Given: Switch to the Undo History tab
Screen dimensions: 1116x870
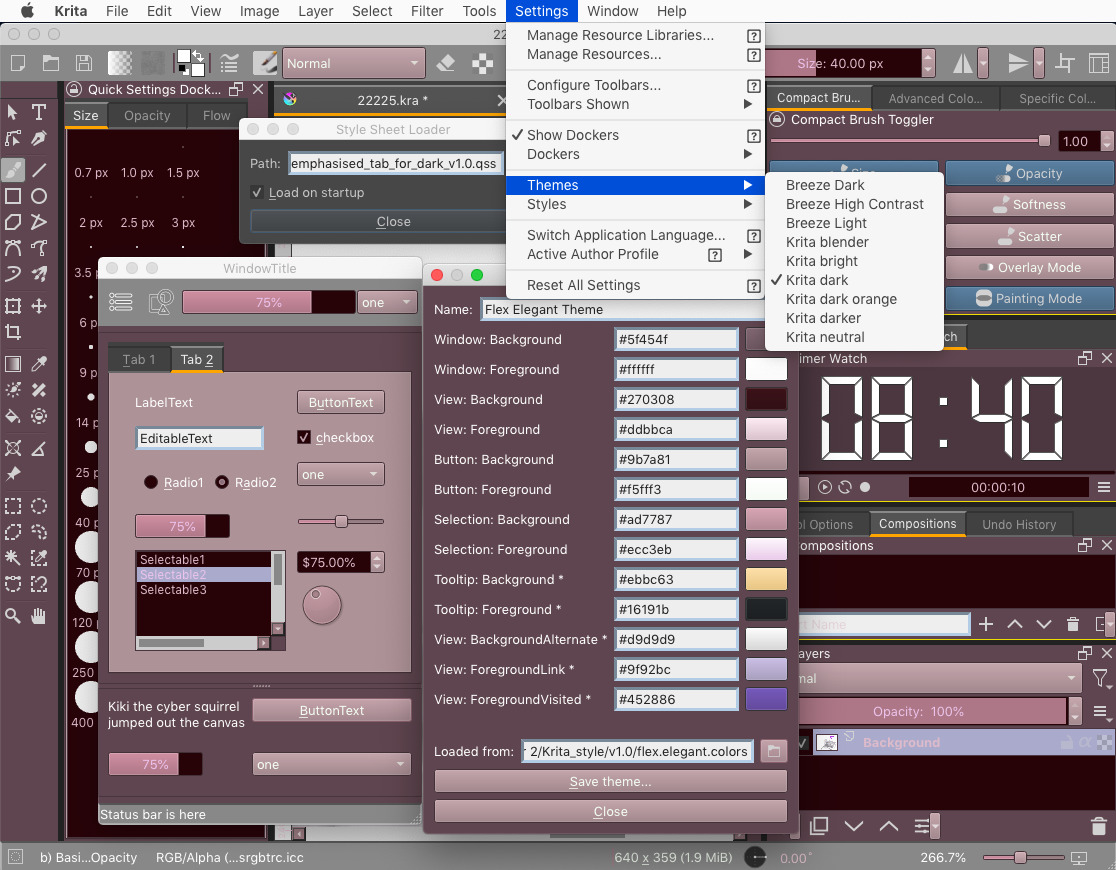Looking at the screenshot, I should click(x=1018, y=524).
